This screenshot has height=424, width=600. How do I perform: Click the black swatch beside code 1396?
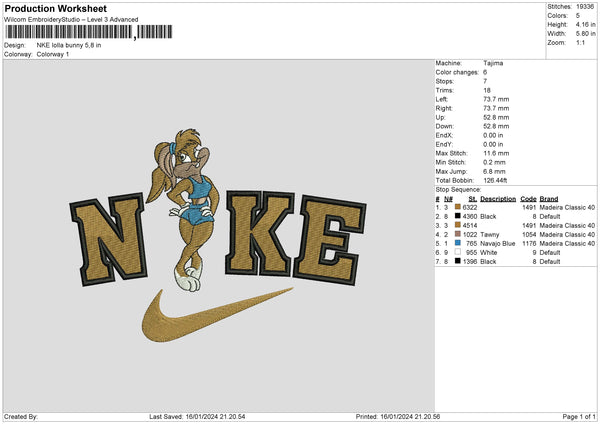click(x=457, y=261)
